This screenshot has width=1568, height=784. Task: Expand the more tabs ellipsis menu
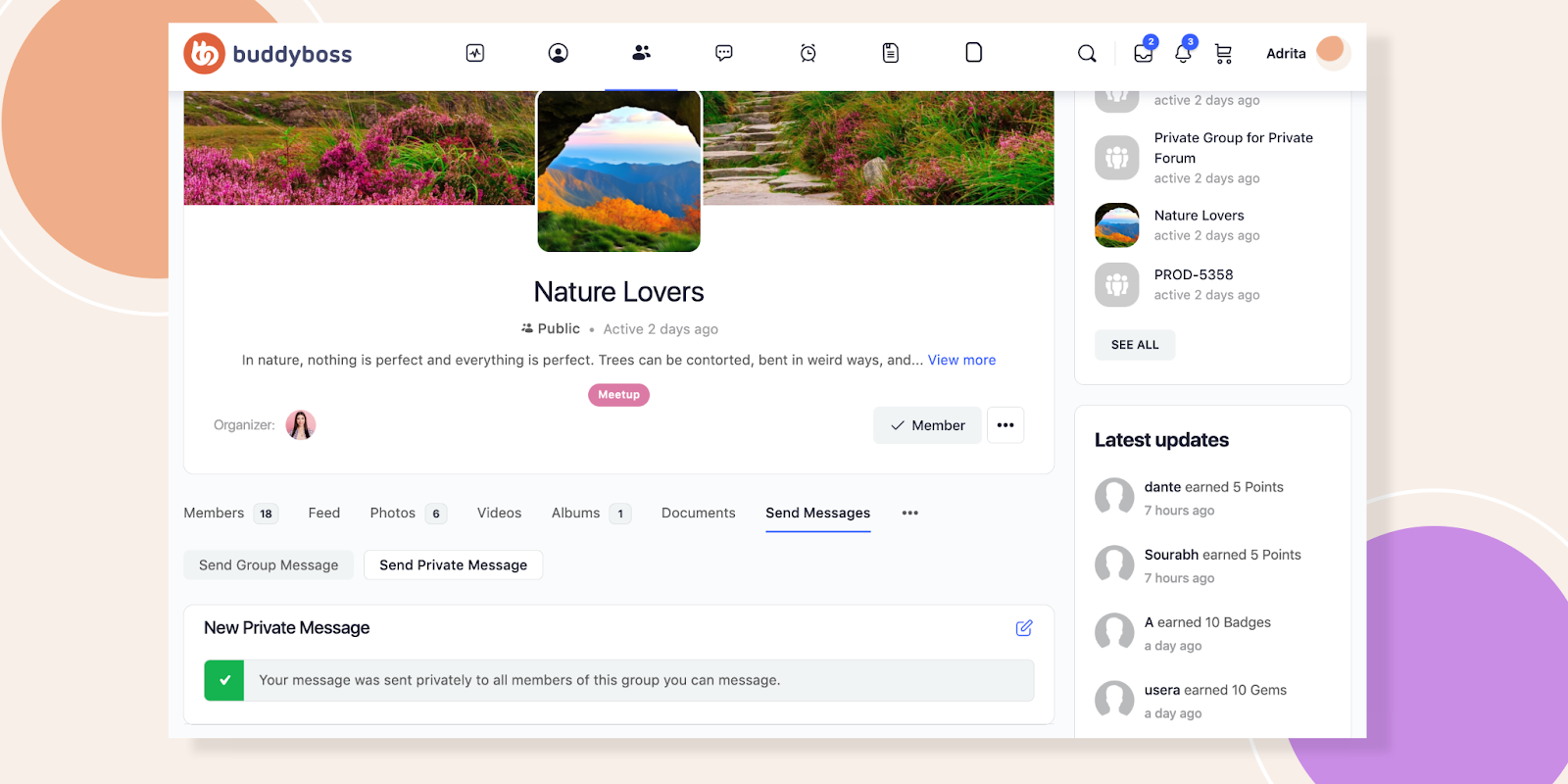[910, 514]
